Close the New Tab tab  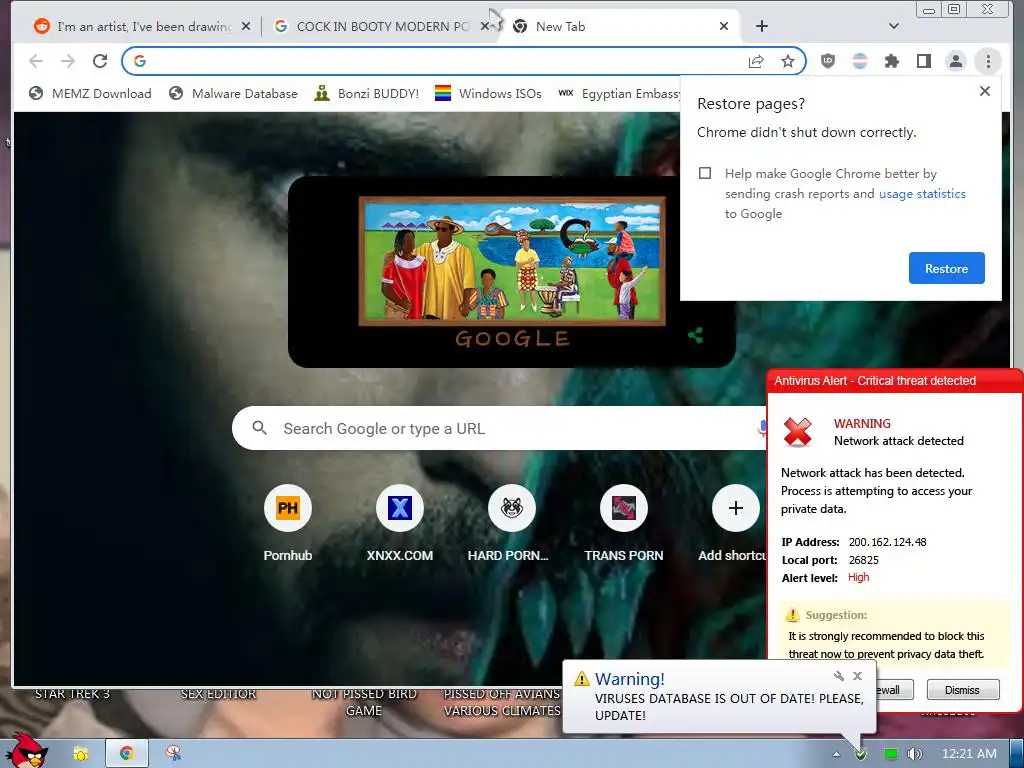click(724, 26)
